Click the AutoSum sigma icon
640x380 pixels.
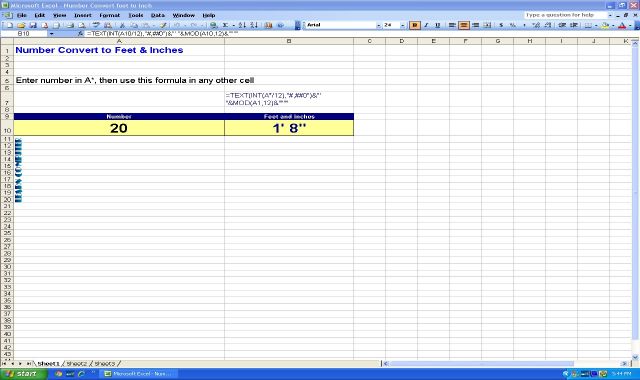(225, 25)
